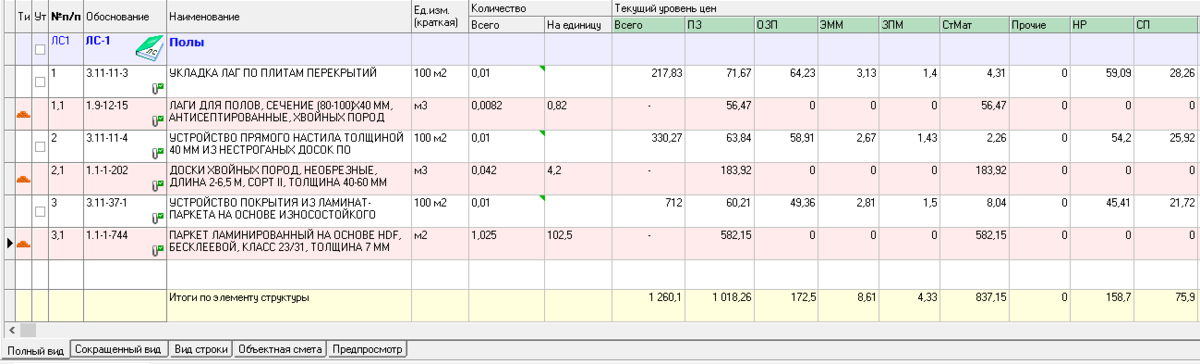The height and width of the screenshot is (364, 1200).
Task: Click total price cell 217,83
Action: (x=648, y=82)
